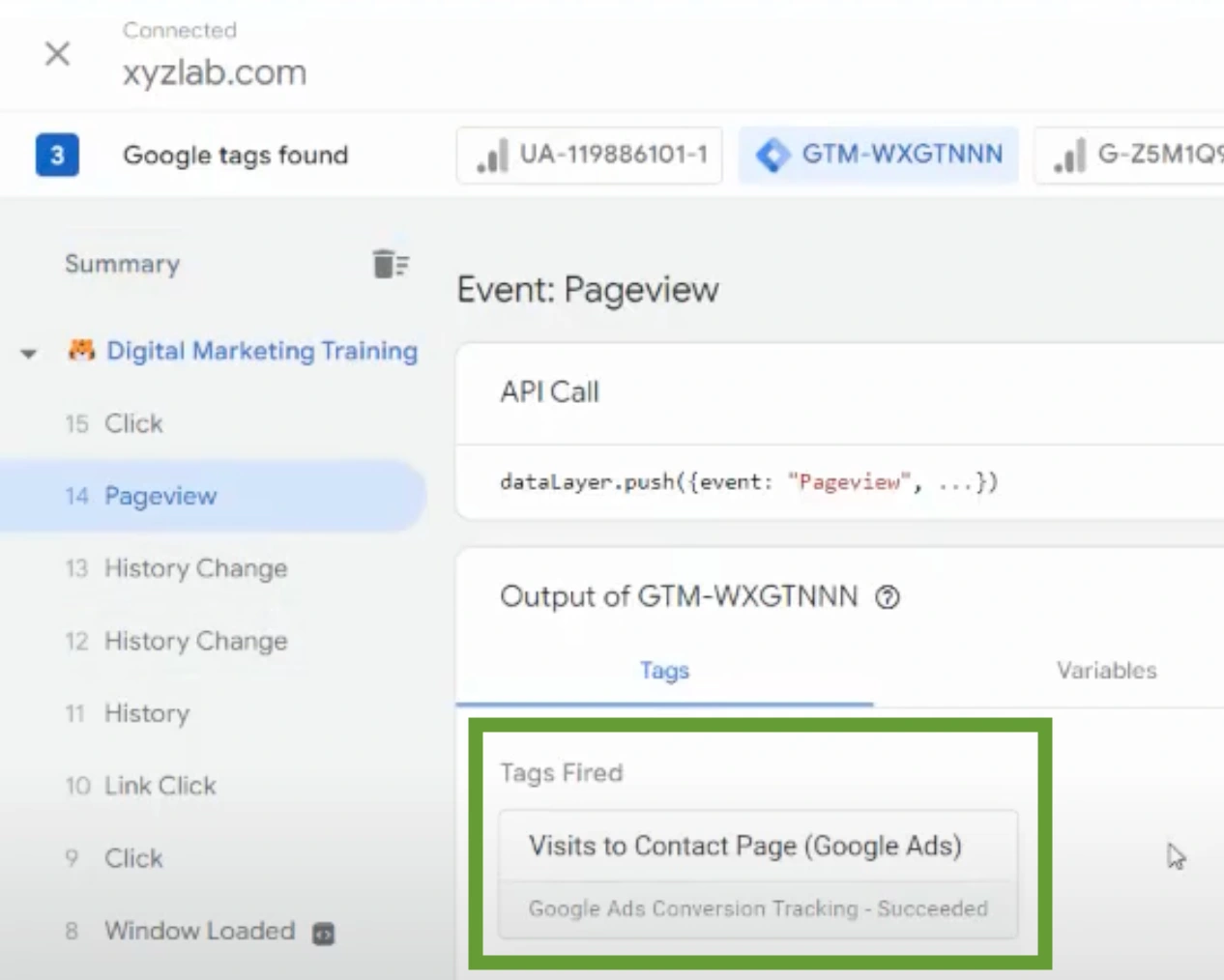Click the code icon beside Window Loaded
The height and width of the screenshot is (980, 1224).
[x=324, y=934]
